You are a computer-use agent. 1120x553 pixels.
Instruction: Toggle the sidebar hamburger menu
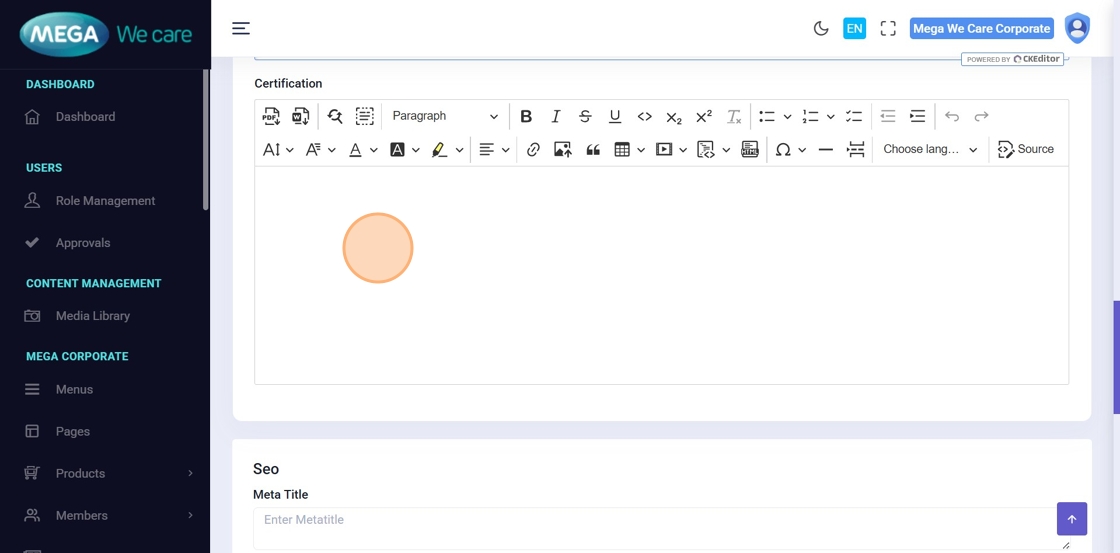pos(241,28)
